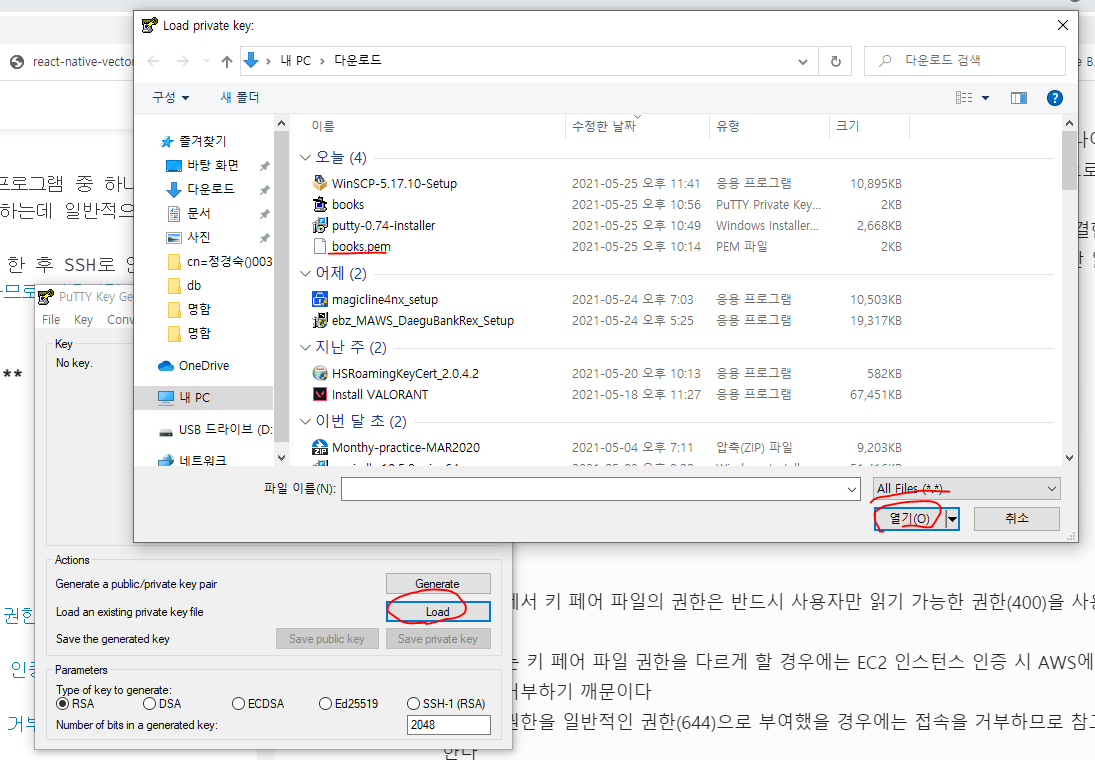The width and height of the screenshot is (1095, 760).
Task: Open 사진 in sidebar
Action: (198, 237)
